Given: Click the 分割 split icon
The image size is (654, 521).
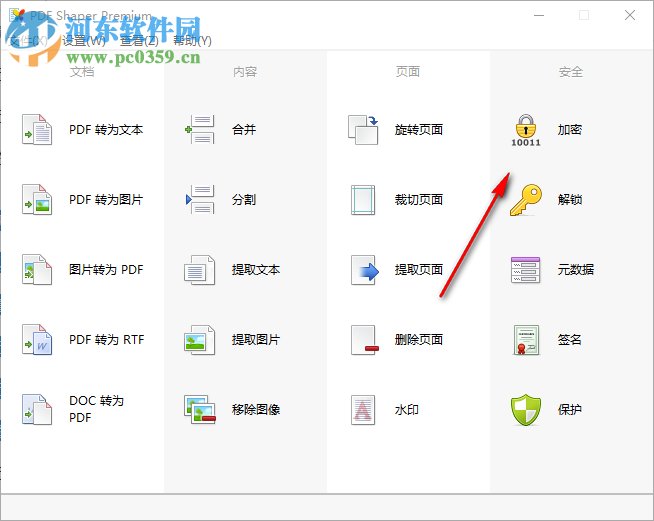Looking at the screenshot, I should 200,200.
